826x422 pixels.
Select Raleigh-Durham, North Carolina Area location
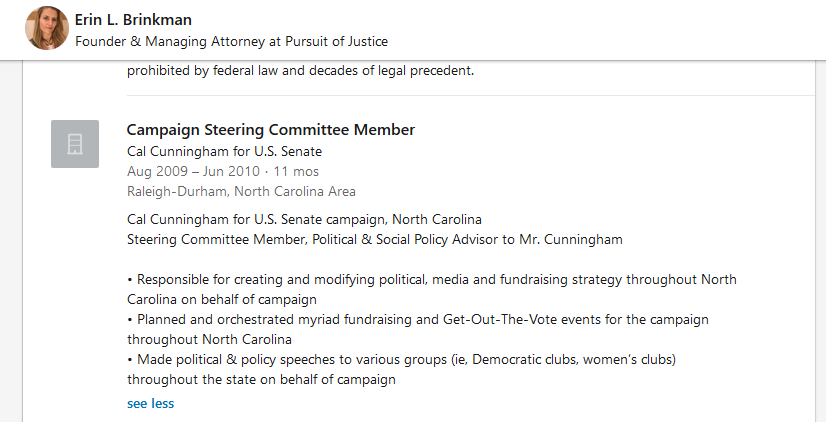[x=241, y=191]
